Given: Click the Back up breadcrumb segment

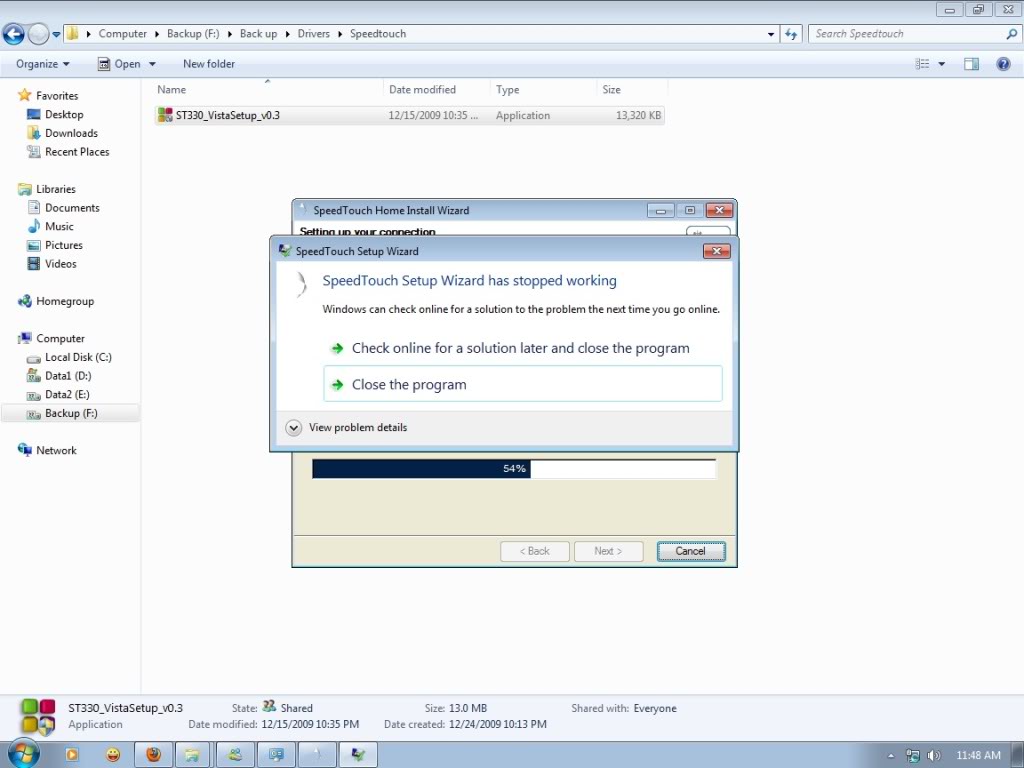Looking at the screenshot, I should (x=259, y=34).
